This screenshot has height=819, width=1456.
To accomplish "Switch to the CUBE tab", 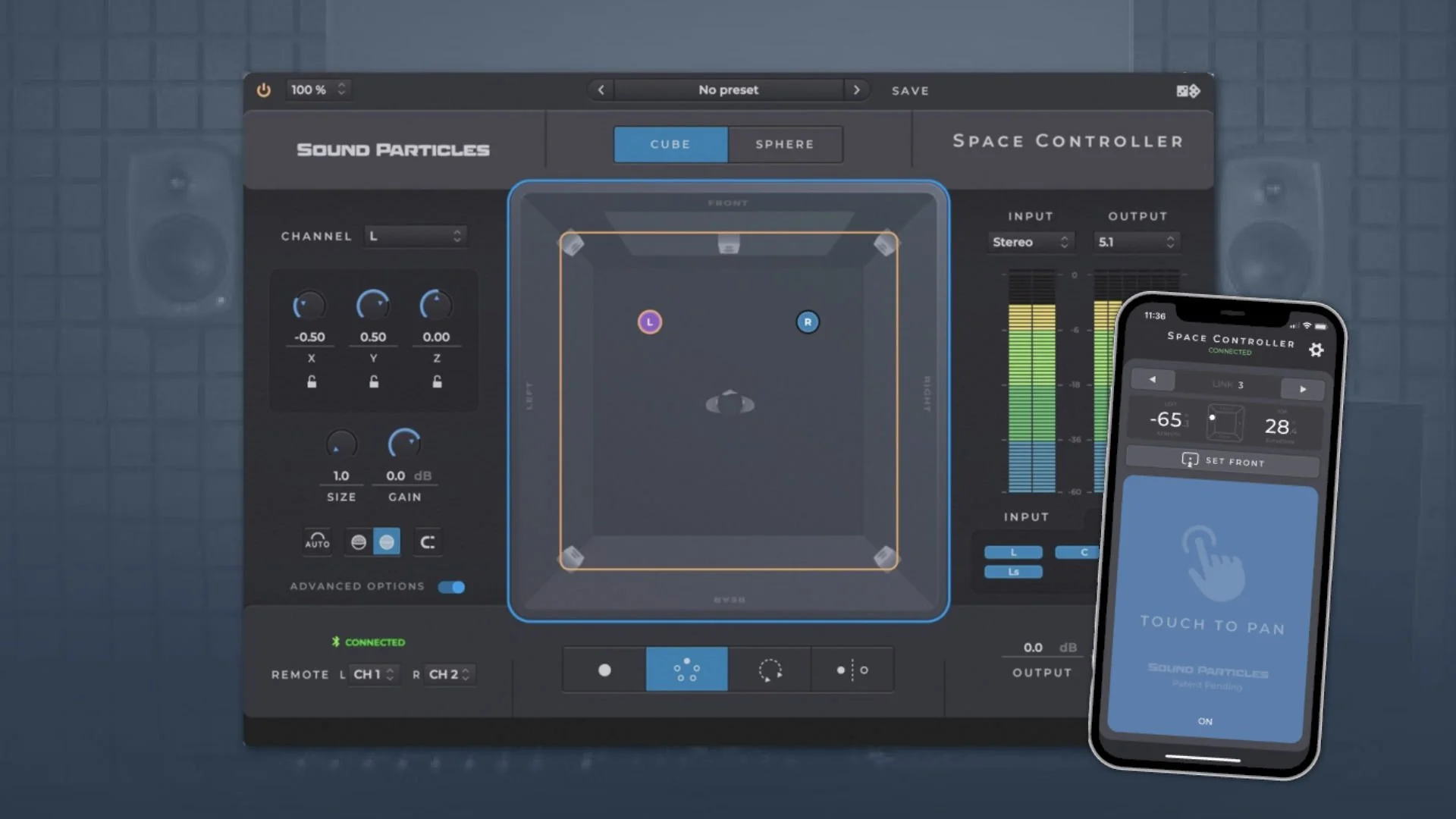I will pyautogui.click(x=670, y=144).
